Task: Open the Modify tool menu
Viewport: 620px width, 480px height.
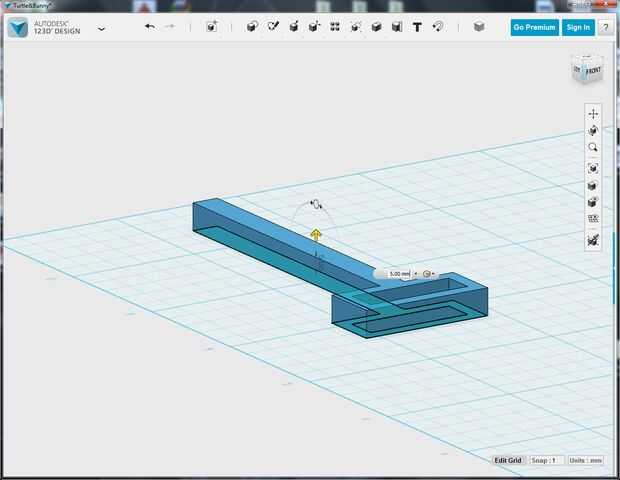Action: 314,26
